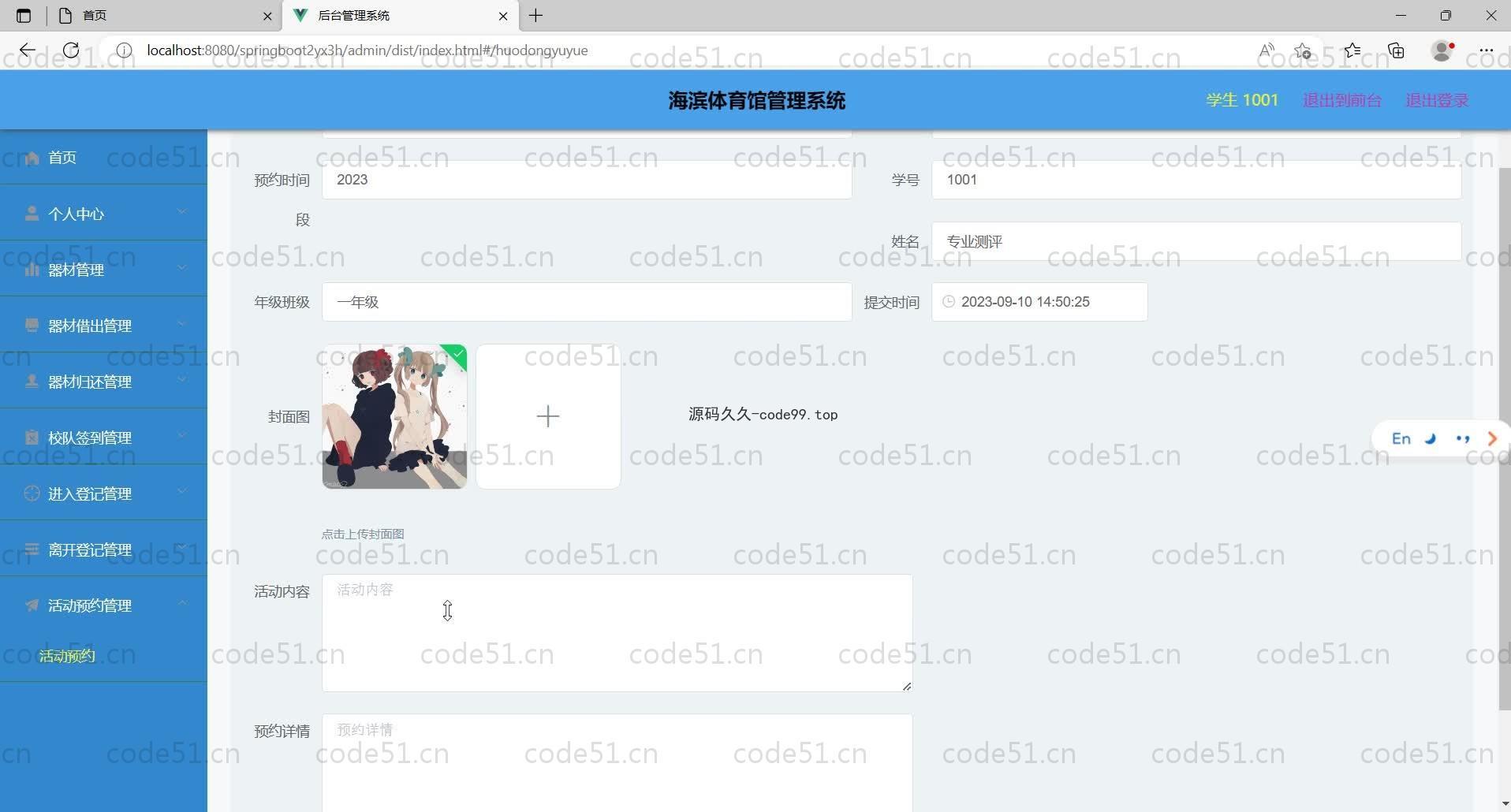
Task: Click the icon beside 校队签到管理
Action: pyautogui.click(x=32, y=438)
